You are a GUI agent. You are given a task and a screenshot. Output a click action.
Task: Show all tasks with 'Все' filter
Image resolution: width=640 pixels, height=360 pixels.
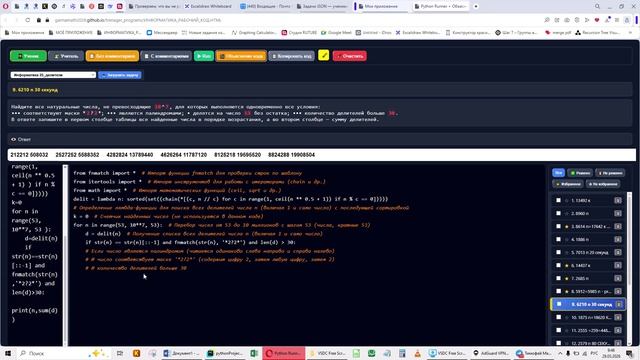coord(558,173)
